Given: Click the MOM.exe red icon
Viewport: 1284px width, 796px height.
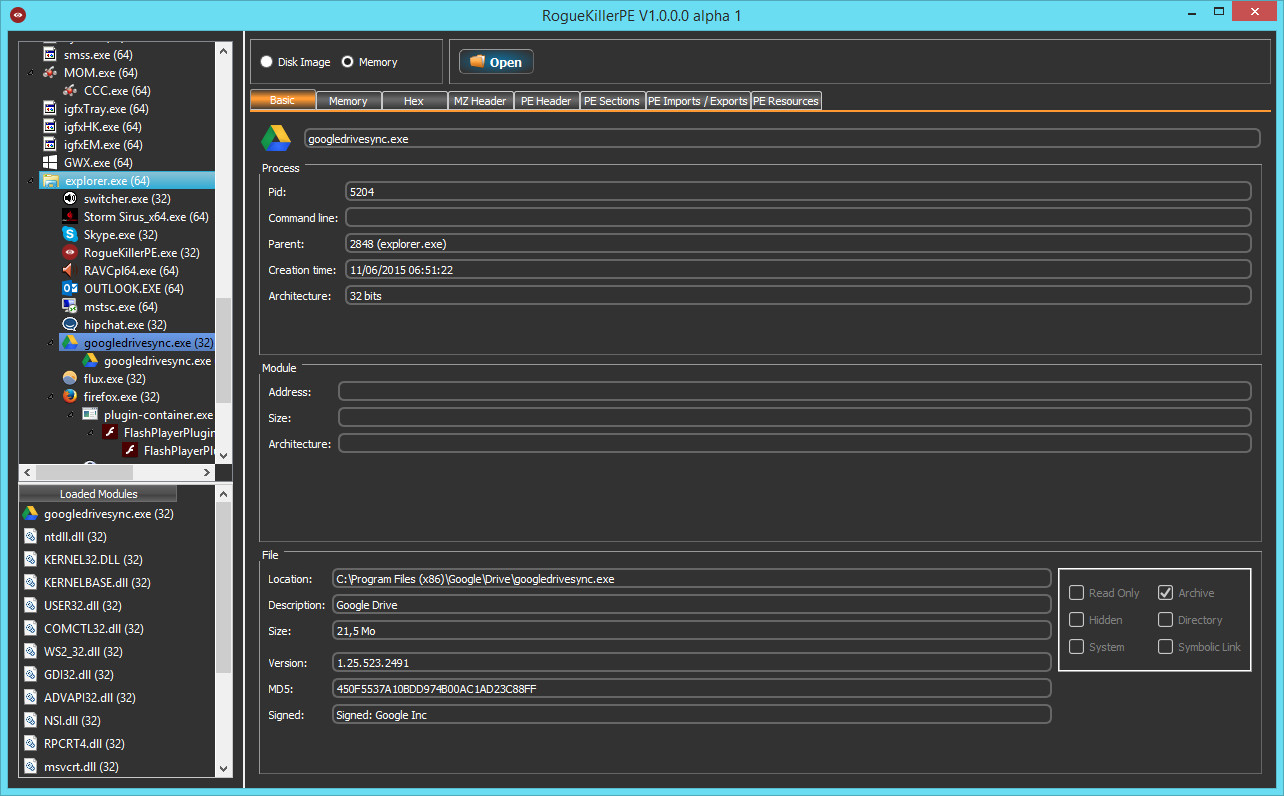Looking at the screenshot, I should point(50,72).
